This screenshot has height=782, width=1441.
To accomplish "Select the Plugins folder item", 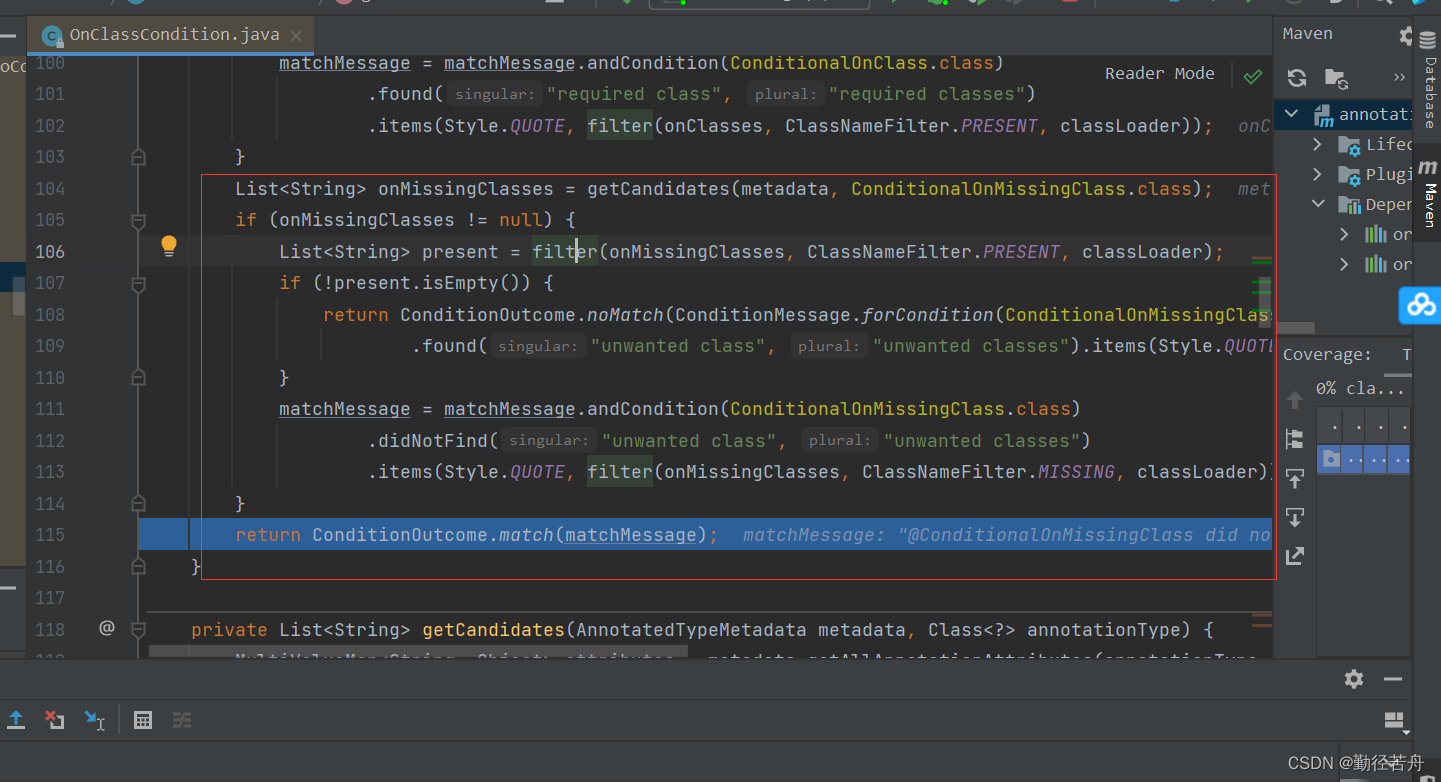I will (1374, 175).
